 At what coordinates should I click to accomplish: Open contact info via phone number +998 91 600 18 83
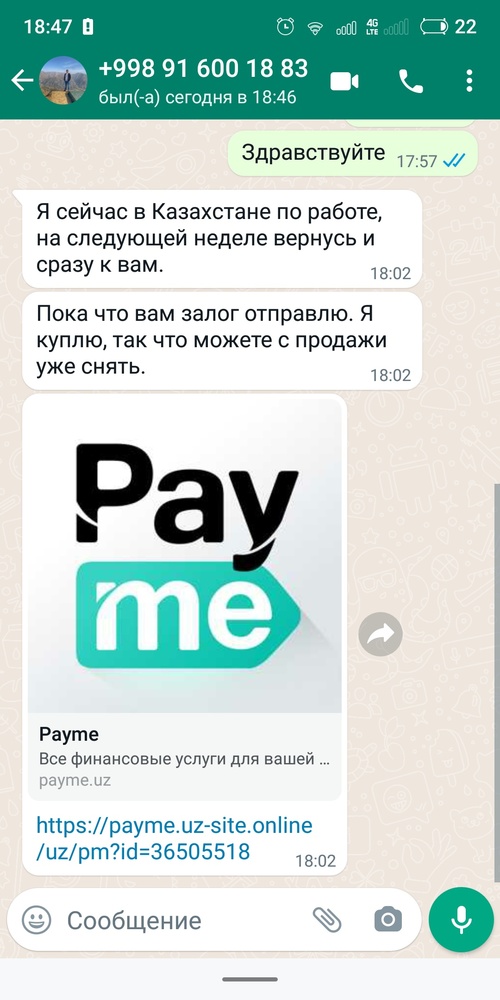[x=203, y=68]
